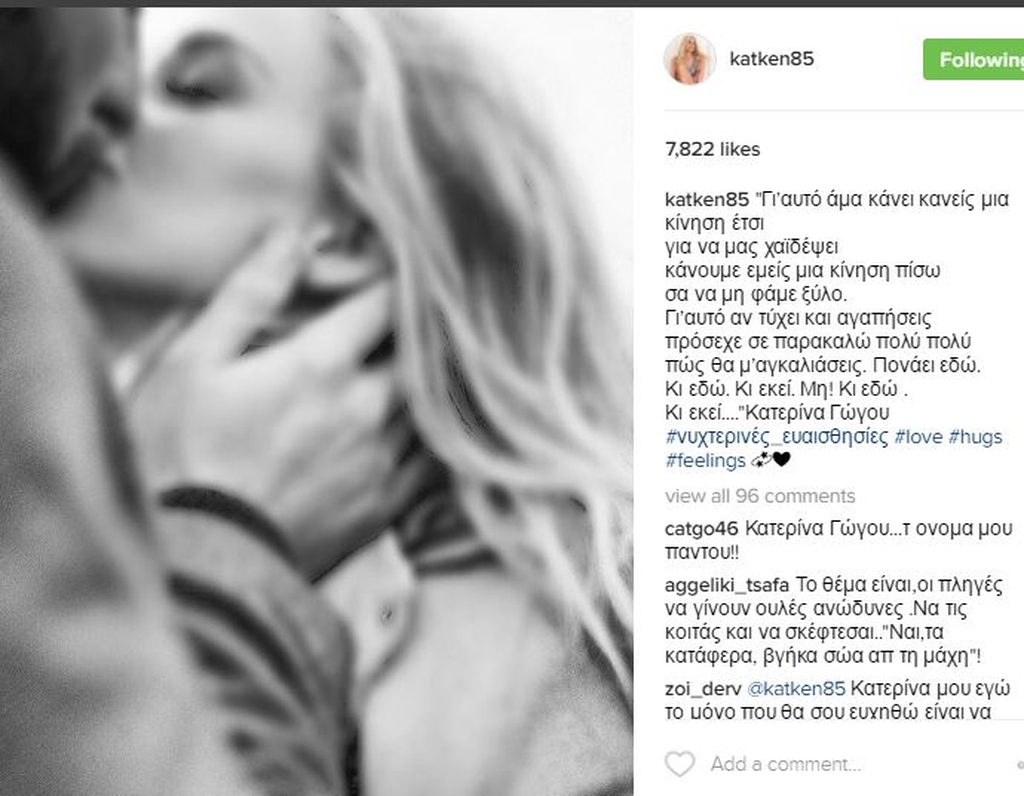Click katken85 username in the caption
Screen dimensions: 1024x796
pos(707,199)
